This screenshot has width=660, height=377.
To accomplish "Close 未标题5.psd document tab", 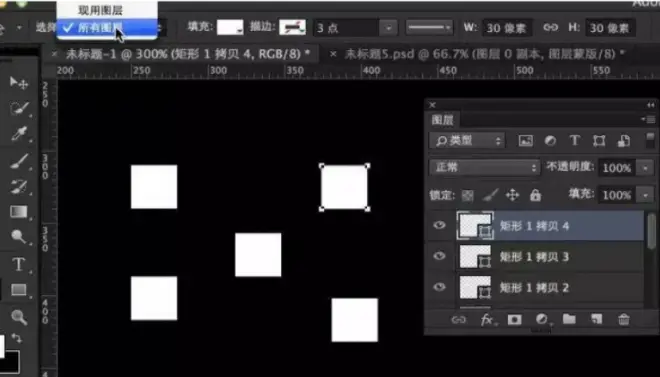I will (333, 54).
